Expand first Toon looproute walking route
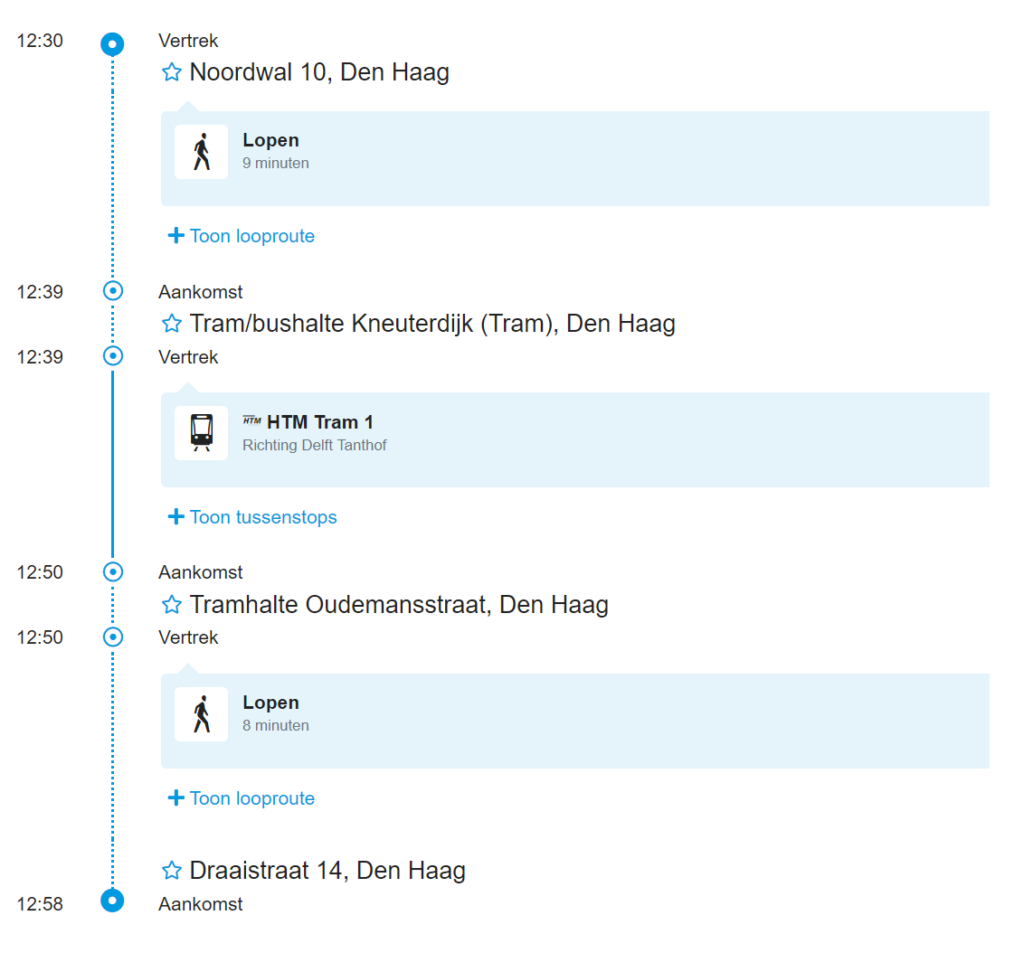 242,236
